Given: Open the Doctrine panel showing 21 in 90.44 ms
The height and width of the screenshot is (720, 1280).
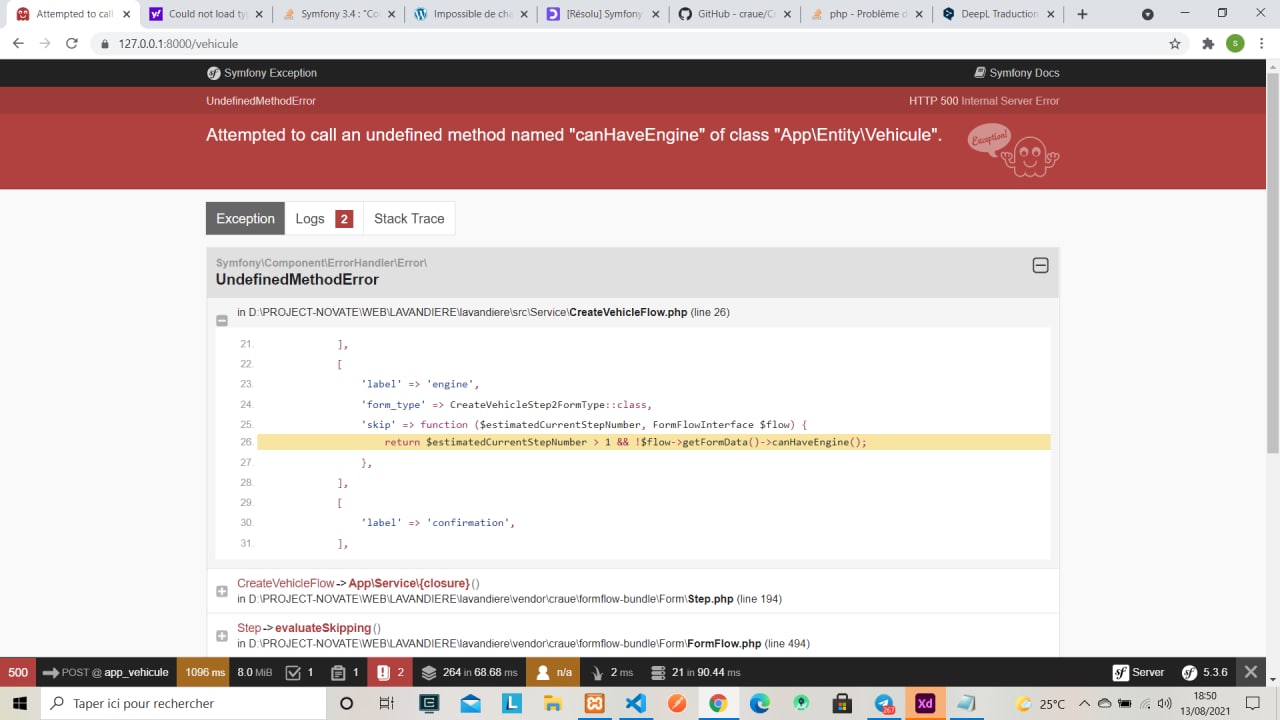Looking at the screenshot, I should 695,672.
